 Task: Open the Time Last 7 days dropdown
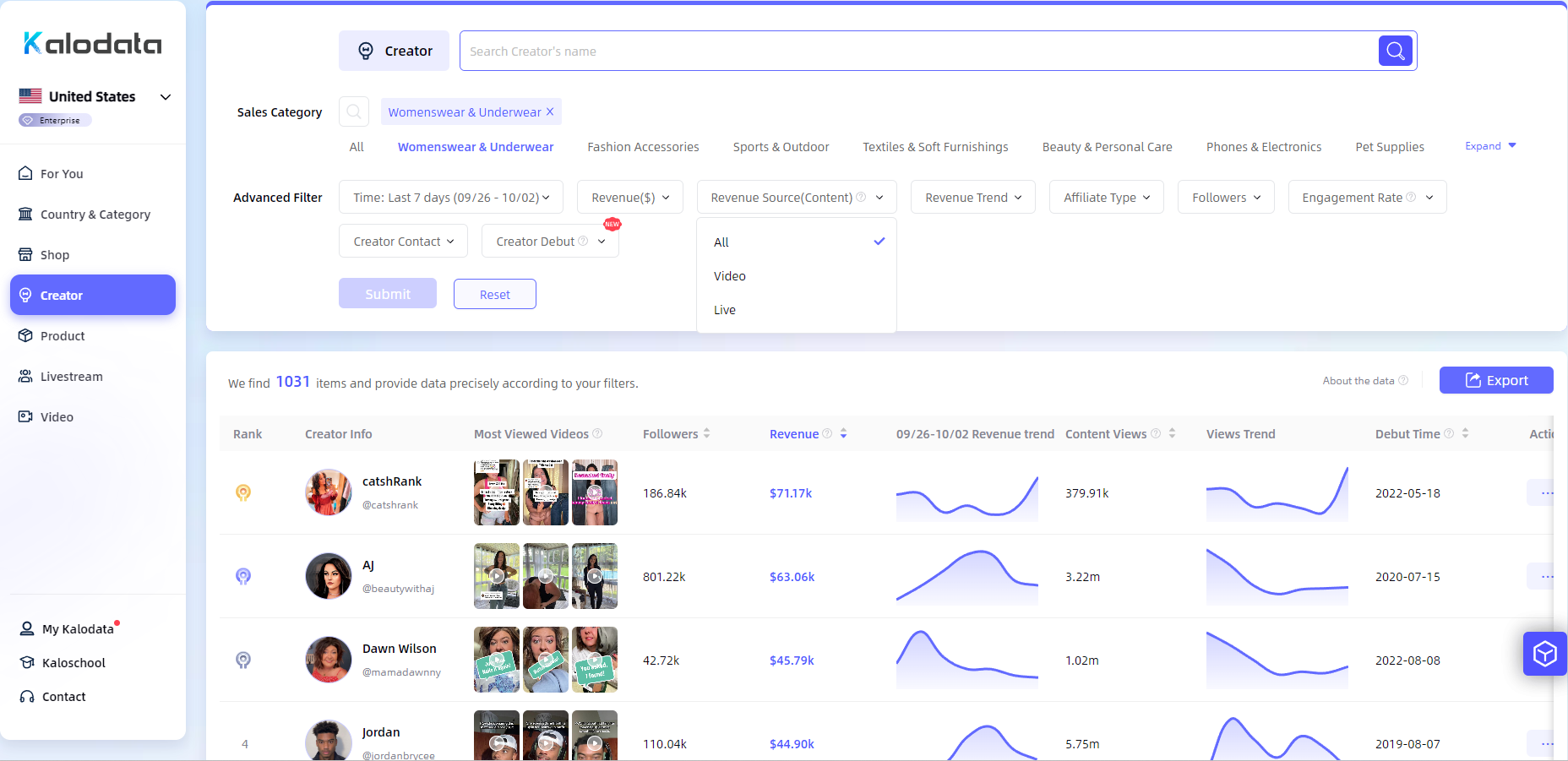click(450, 197)
